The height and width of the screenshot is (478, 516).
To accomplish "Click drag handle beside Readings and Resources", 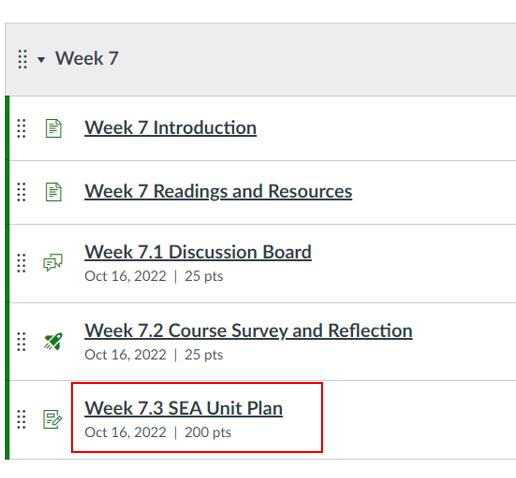I will [x=21, y=192].
